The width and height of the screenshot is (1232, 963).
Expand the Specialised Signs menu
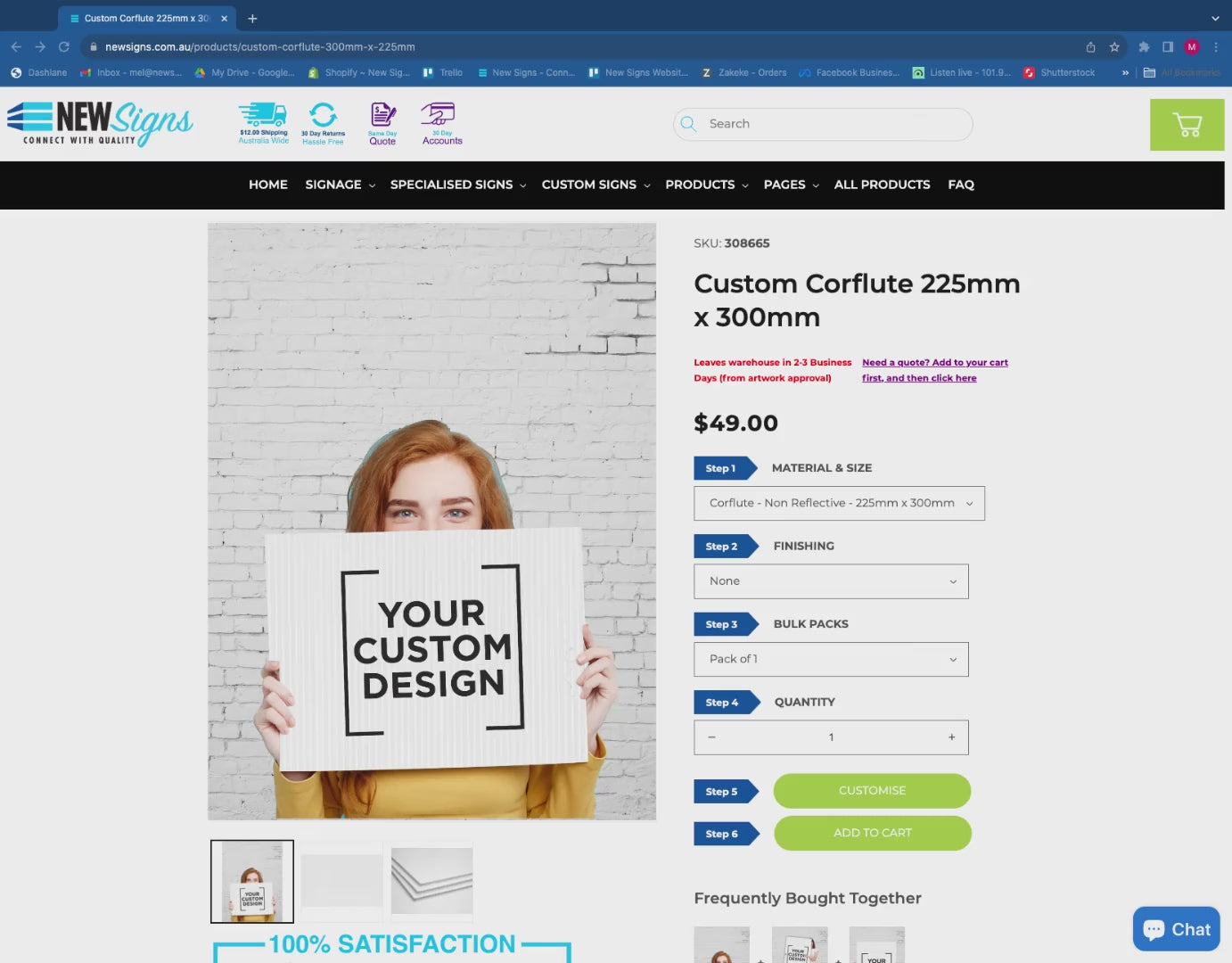tap(458, 185)
